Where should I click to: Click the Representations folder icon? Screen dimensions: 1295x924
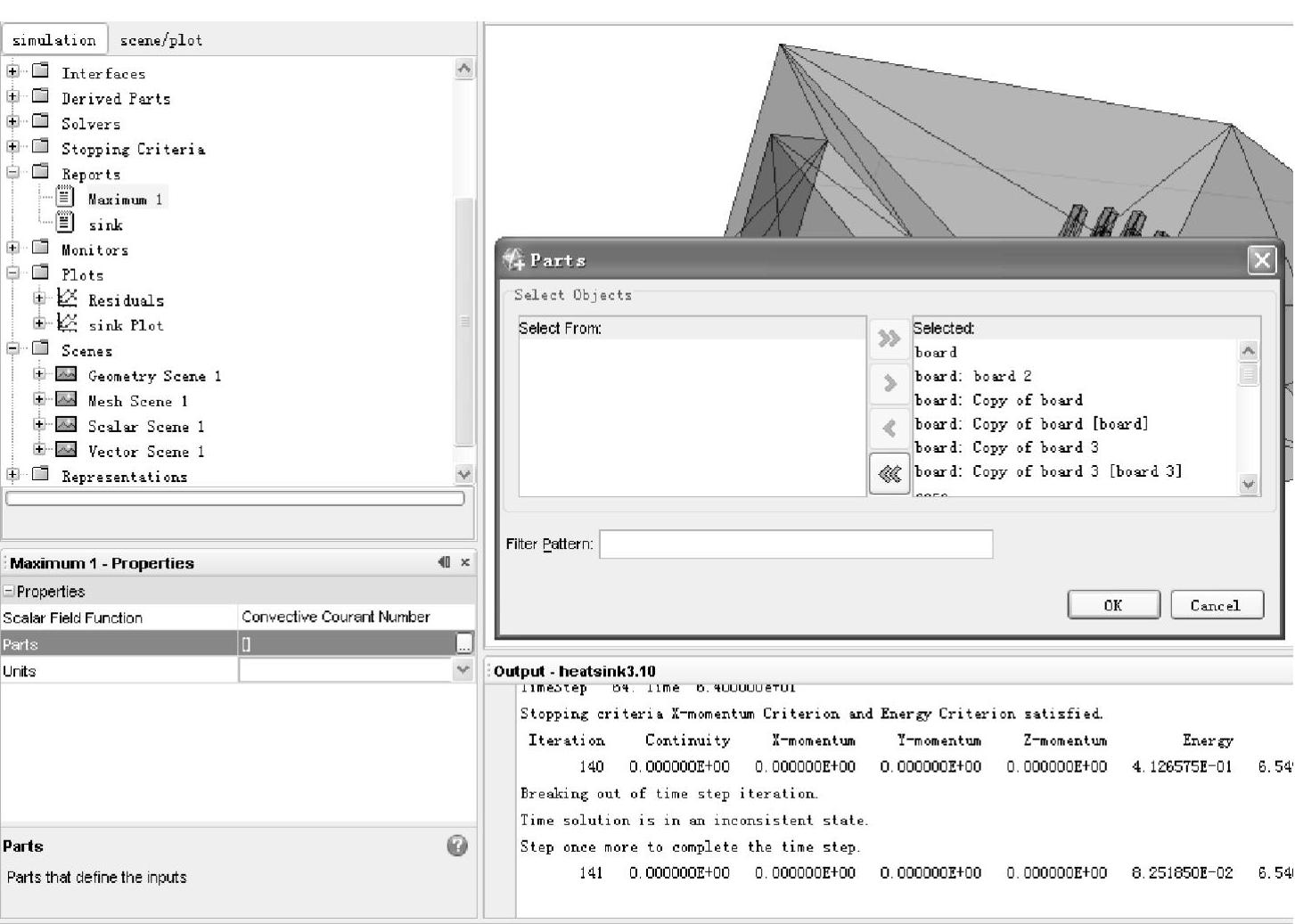[40, 475]
